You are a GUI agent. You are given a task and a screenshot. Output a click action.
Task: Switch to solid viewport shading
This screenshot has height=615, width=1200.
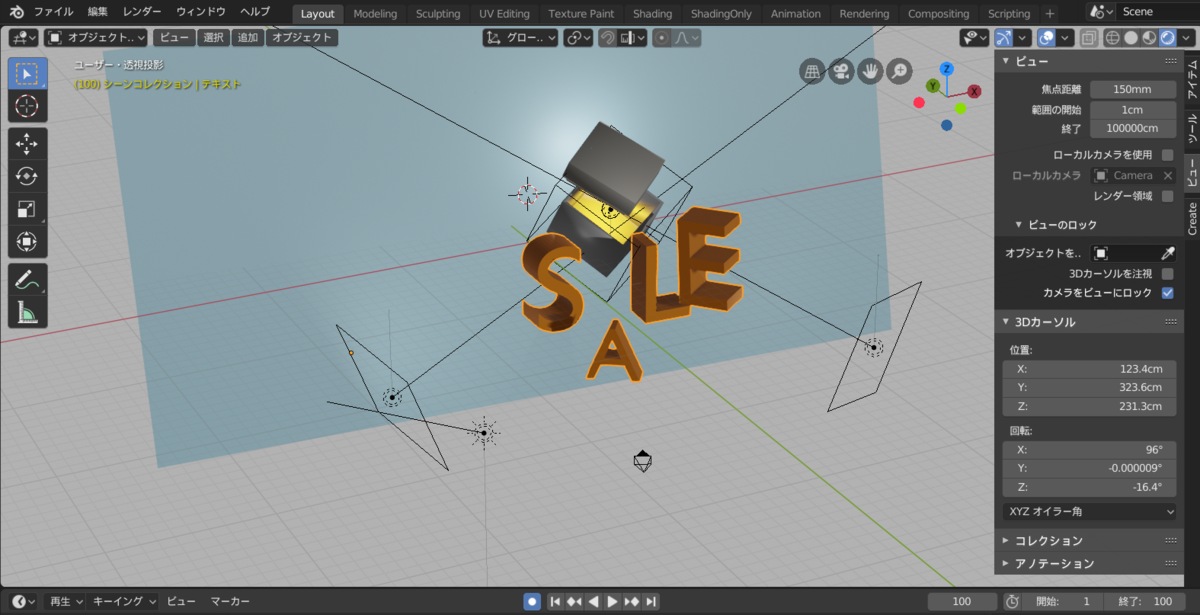(x=1131, y=38)
